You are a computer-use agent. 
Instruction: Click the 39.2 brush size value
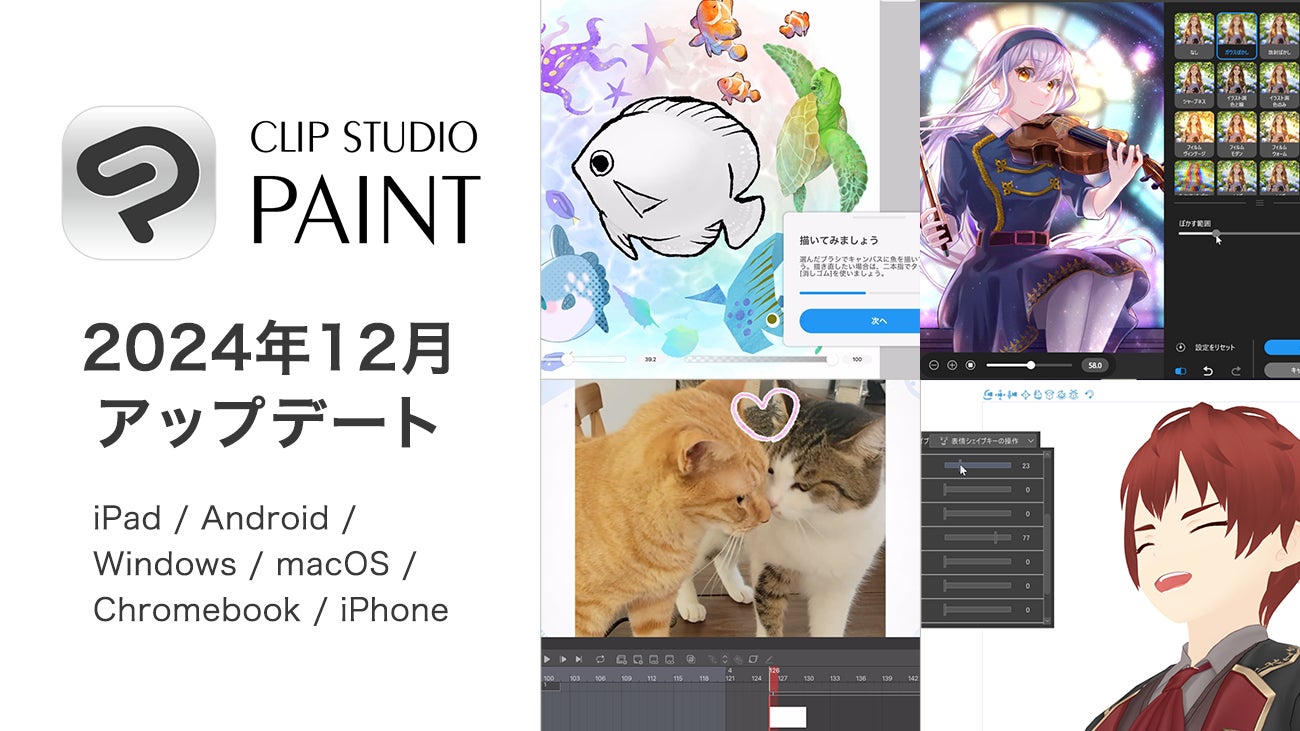[650, 359]
